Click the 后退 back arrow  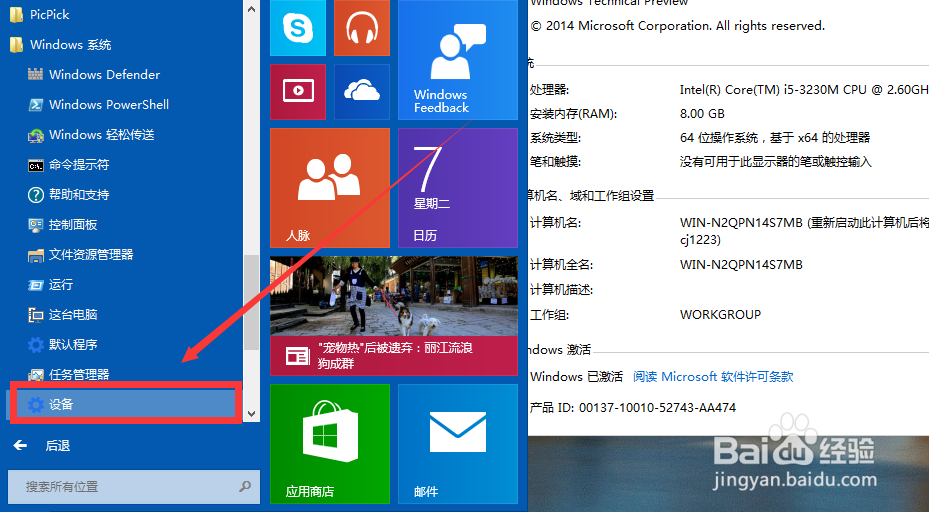click(20, 445)
